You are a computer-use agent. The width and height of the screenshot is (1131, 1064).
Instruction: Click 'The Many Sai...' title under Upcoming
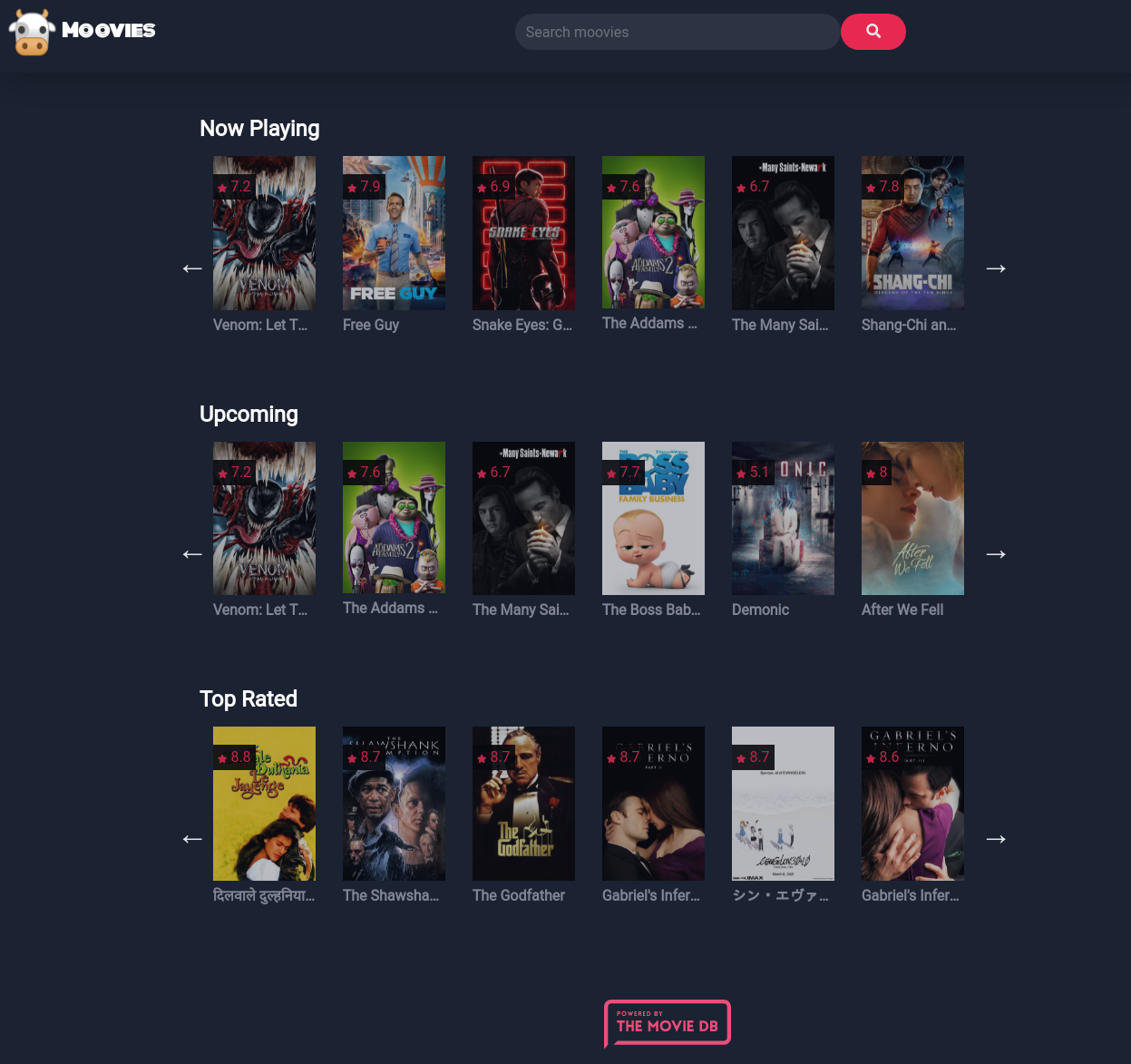tap(521, 610)
